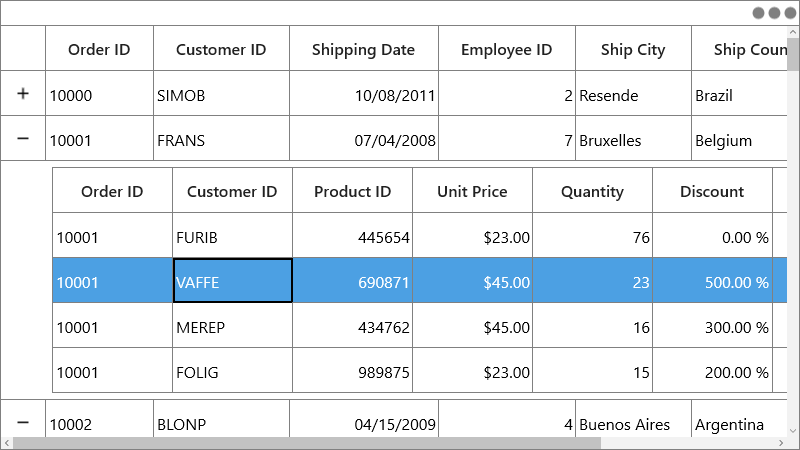Select the Bruxelles ship city cell
Image resolution: width=800 pixels, height=450 pixels.
633,138
